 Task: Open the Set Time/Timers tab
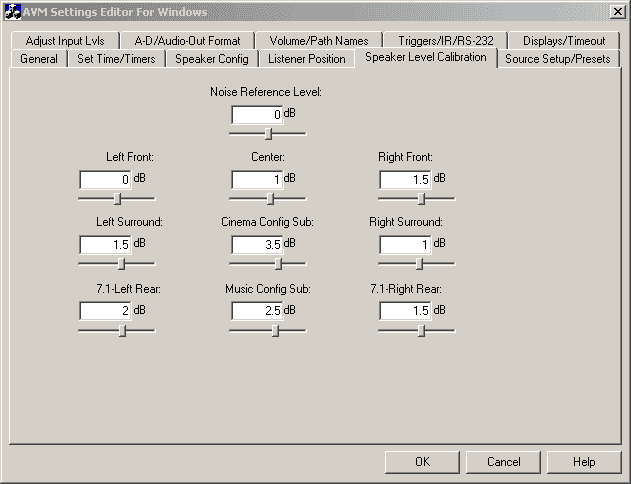pos(116,59)
